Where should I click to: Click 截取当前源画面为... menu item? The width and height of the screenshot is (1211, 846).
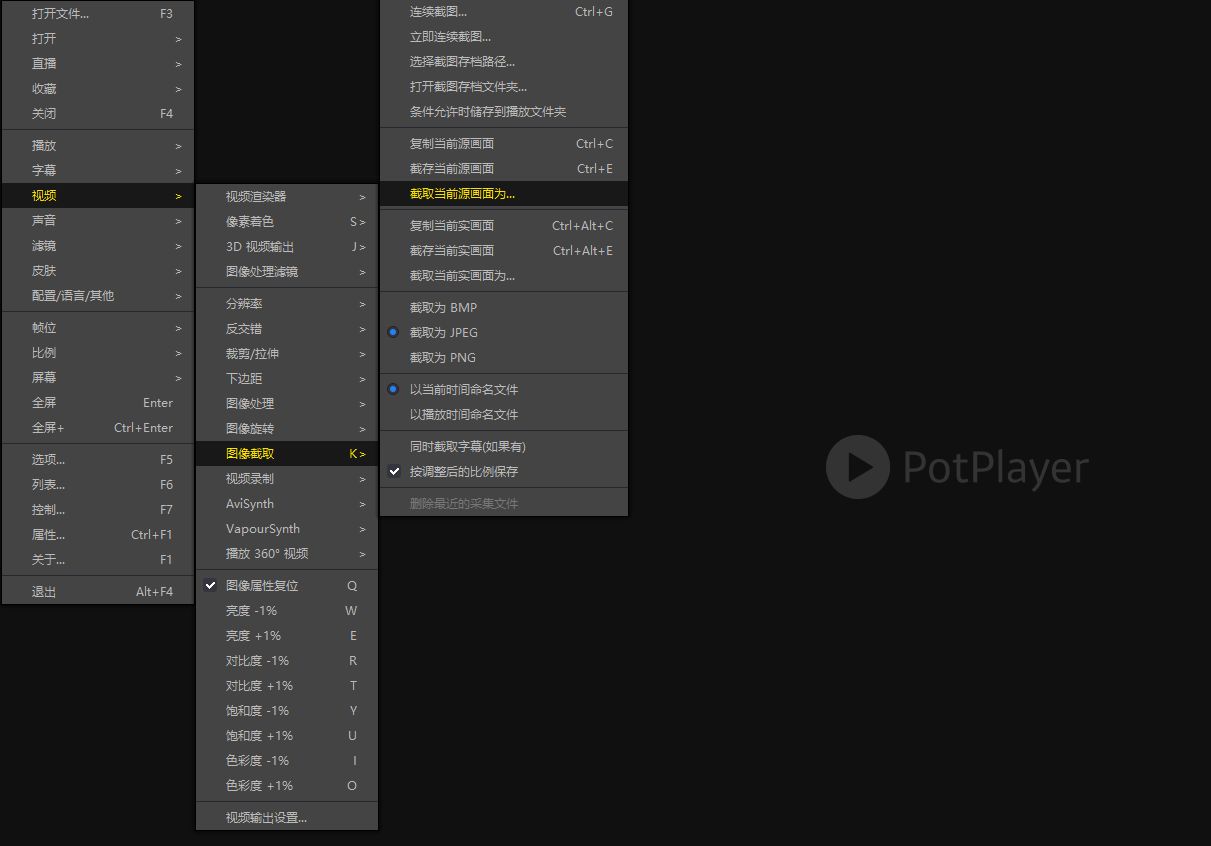504,193
